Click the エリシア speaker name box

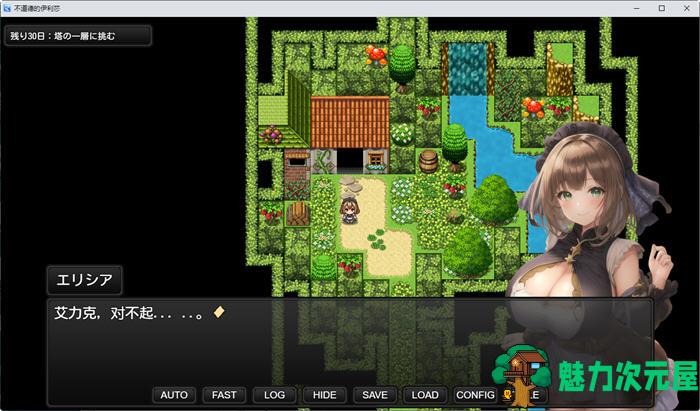tap(84, 280)
